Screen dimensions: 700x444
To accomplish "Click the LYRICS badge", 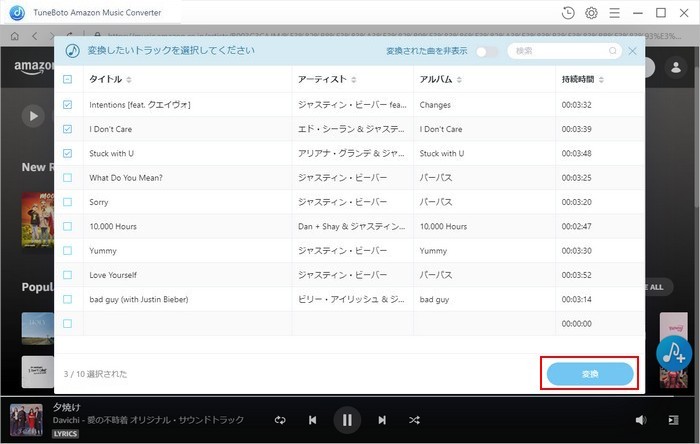I will coord(65,434).
